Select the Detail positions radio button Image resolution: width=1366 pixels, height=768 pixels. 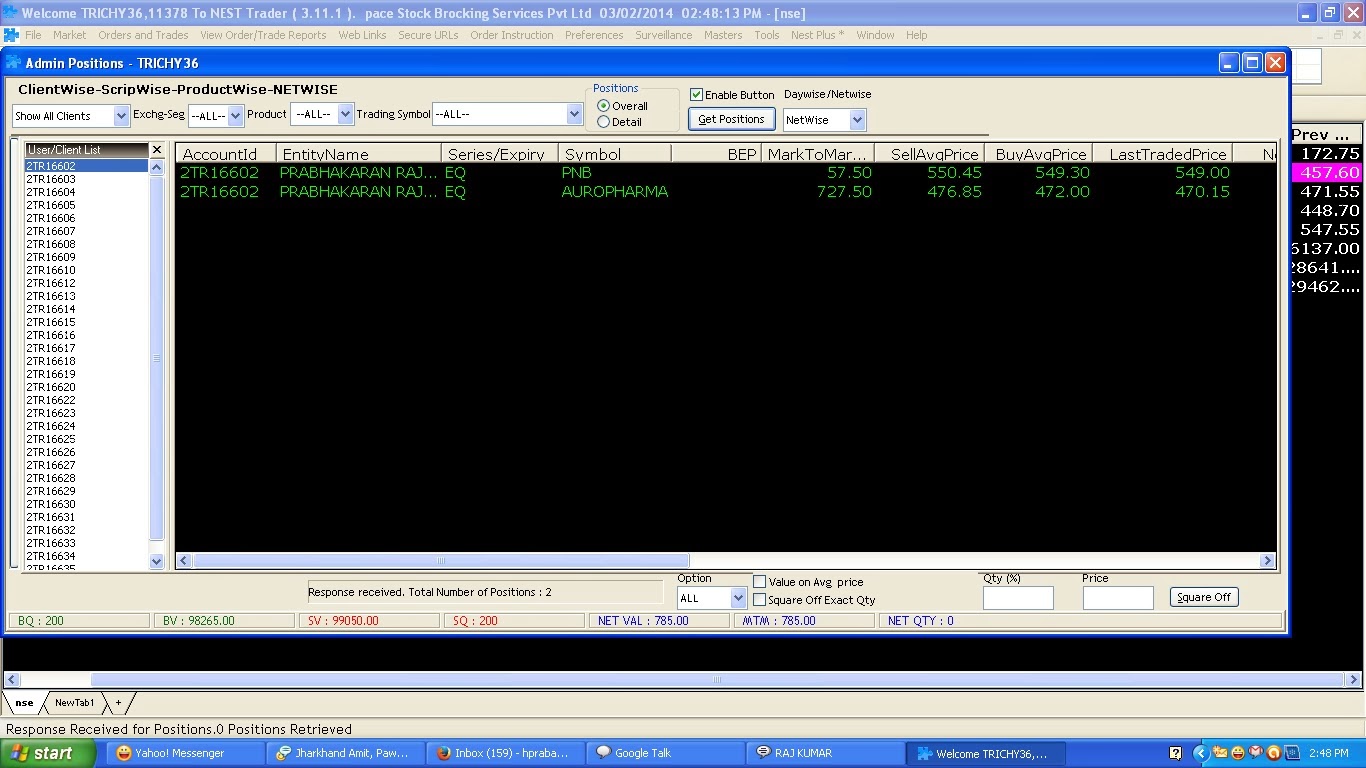(603, 122)
